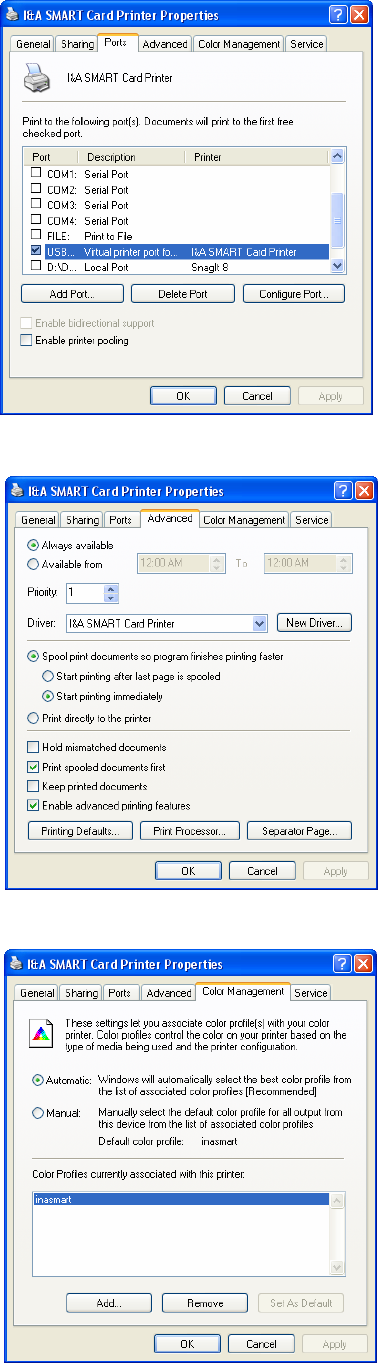Image resolution: width=378 pixels, height=1363 pixels.
Task: Open Separator Page... settings
Action: [x=300, y=831]
